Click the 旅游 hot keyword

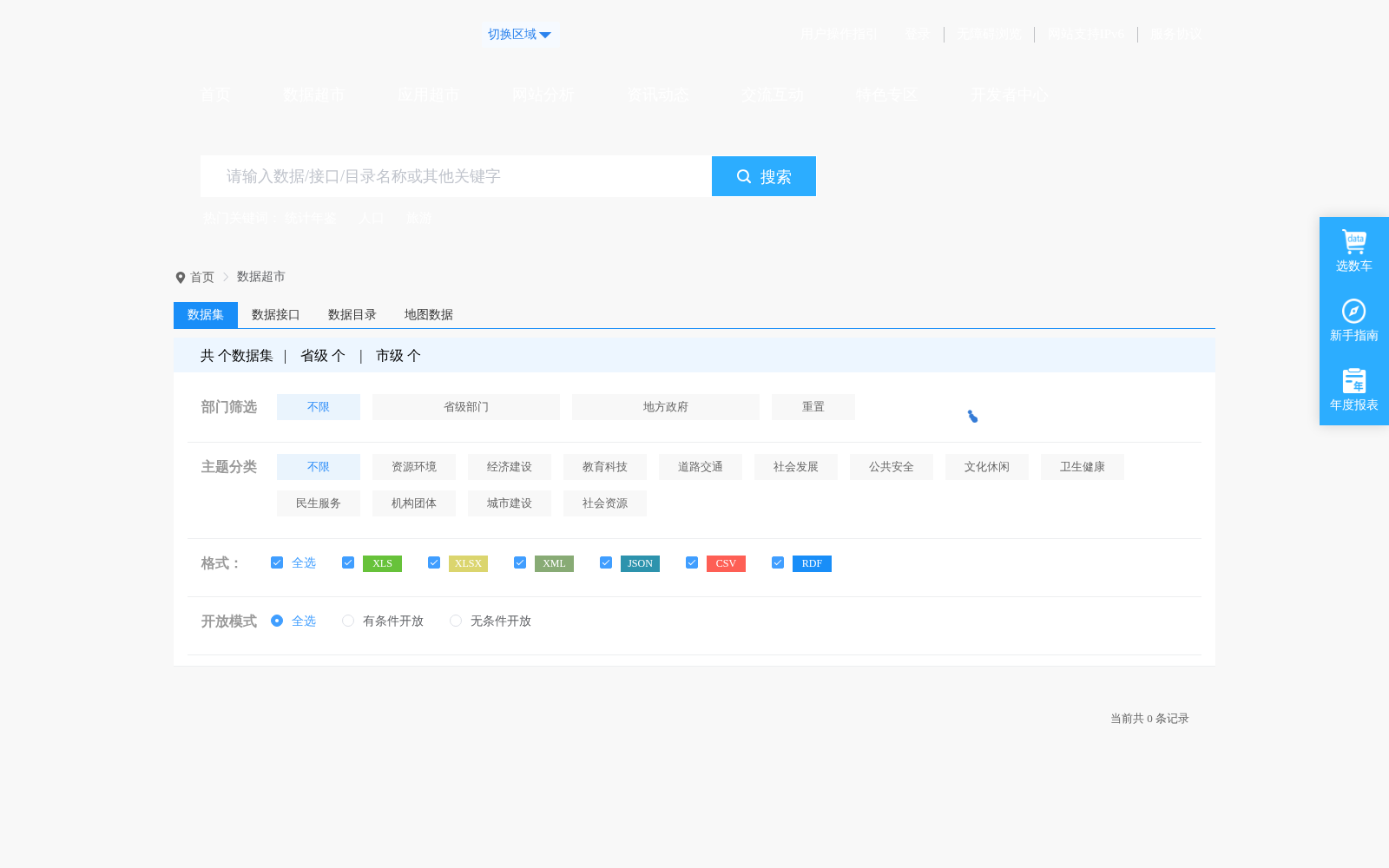pyautogui.click(x=418, y=218)
